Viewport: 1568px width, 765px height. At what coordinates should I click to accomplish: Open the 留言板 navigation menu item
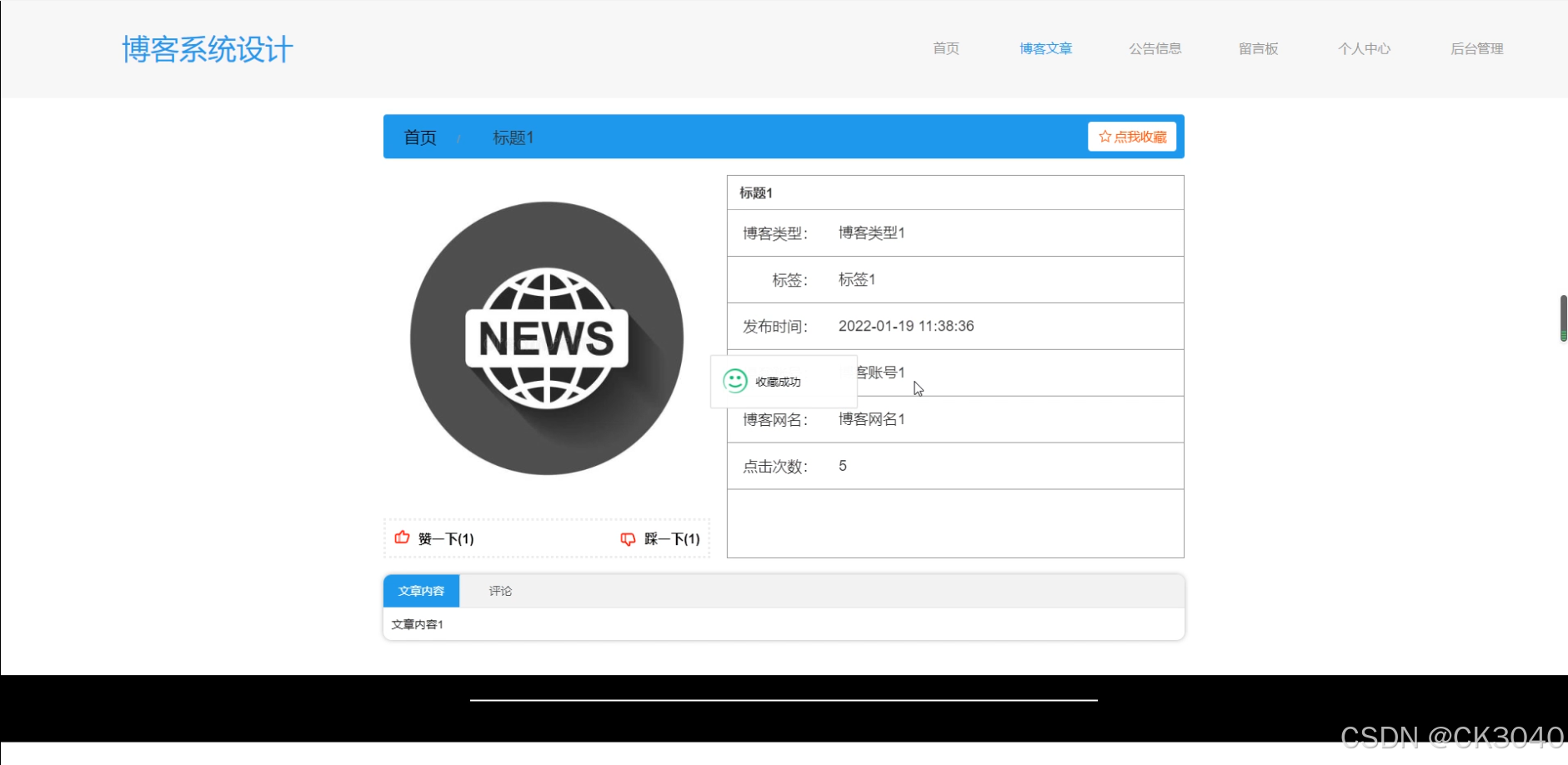1259,48
